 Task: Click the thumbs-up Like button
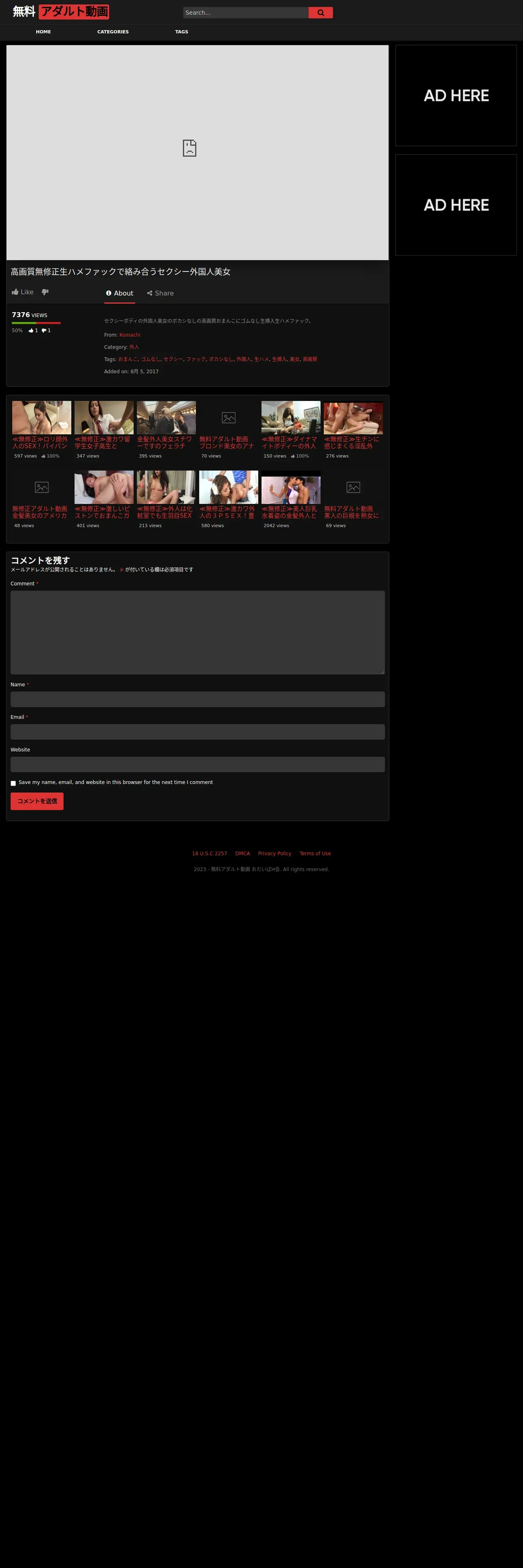point(22,292)
